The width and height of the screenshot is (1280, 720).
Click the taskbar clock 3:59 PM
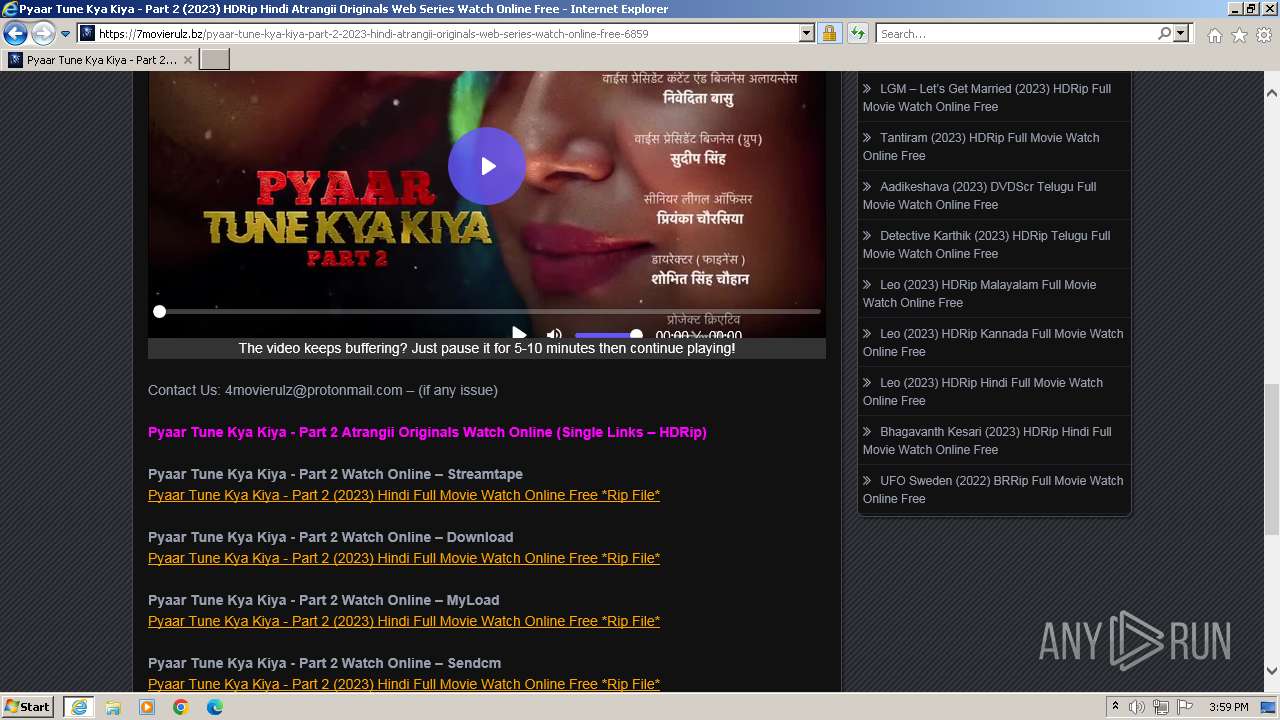coord(1228,707)
